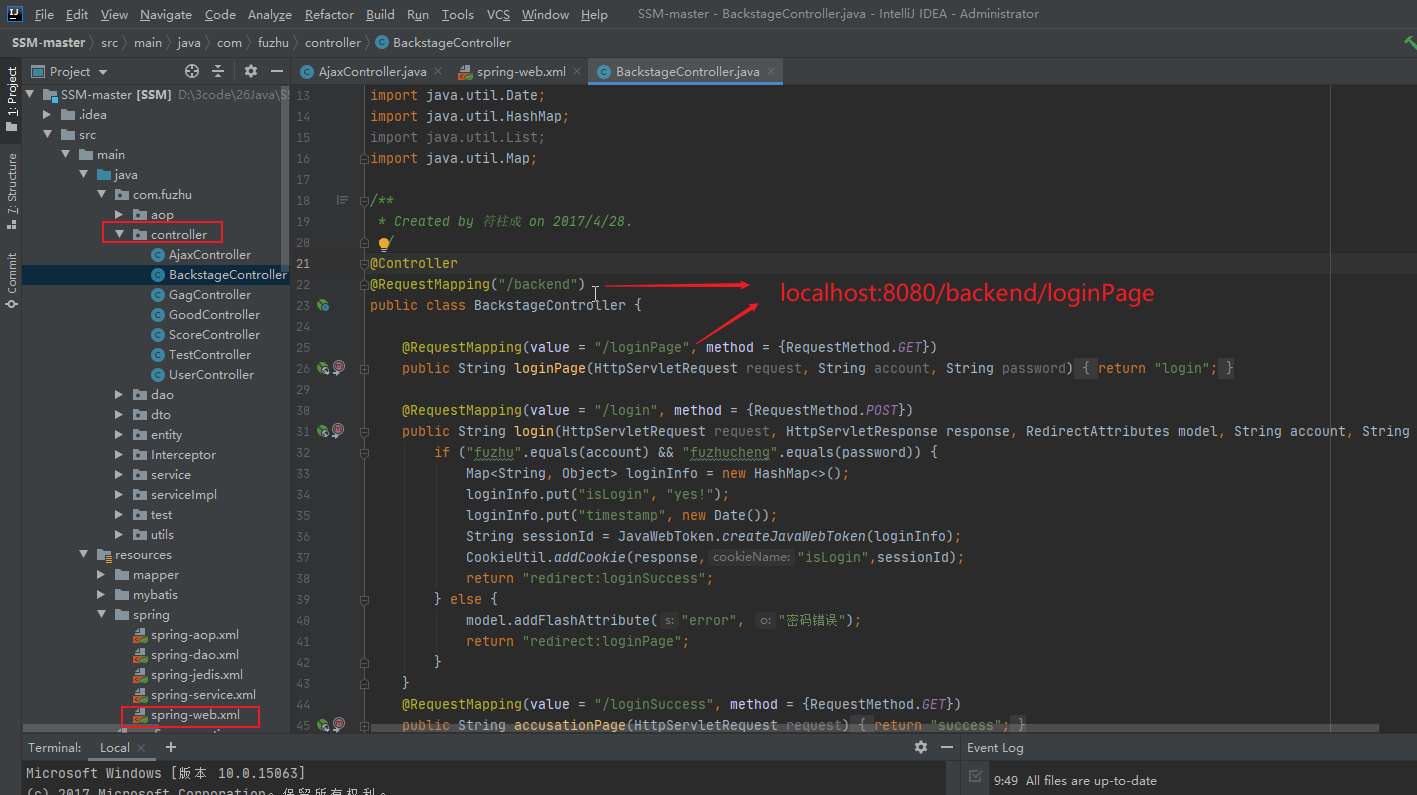Switch to the AjaxController.java tab
The height and width of the screenshot is (795, 1417).
372,71
